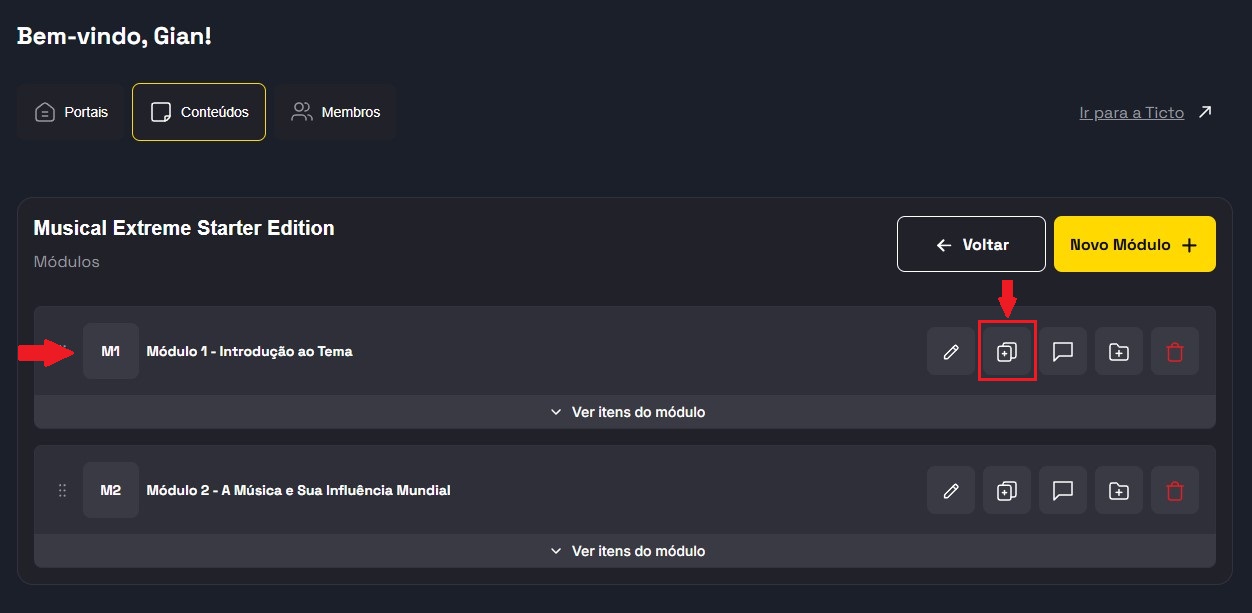This screenshot has width=1252, height=613.
Task: Click the drag handle of Módulo 2
Action: coord(62,490)
